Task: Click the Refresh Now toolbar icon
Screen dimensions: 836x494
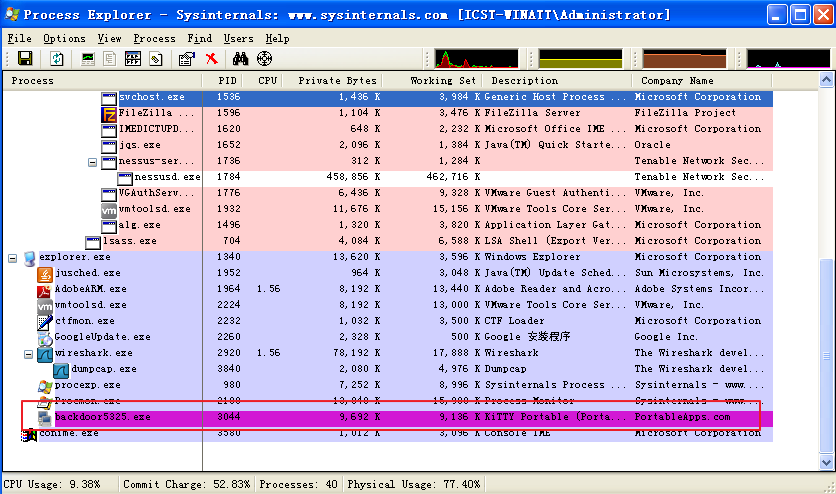Action: [57, 58]
